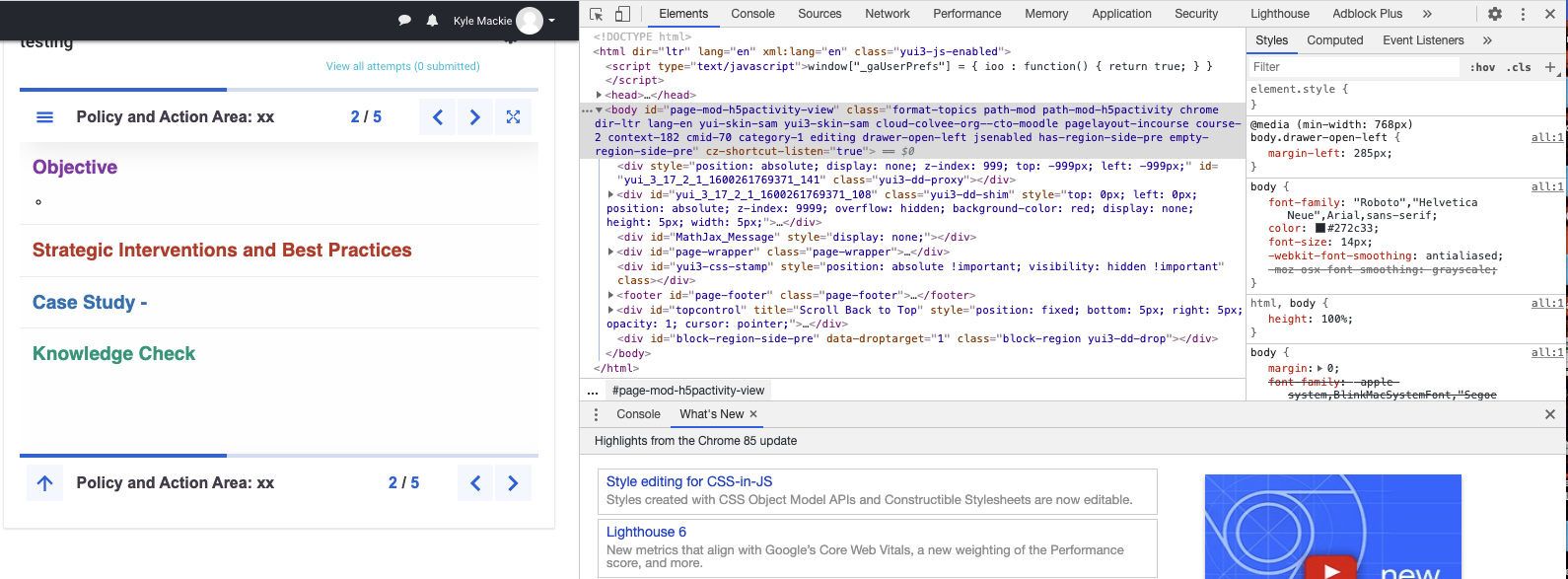Expand the yui3-dd-shim div node
This screenshot has width=1568, height=579.
[611, 195]
